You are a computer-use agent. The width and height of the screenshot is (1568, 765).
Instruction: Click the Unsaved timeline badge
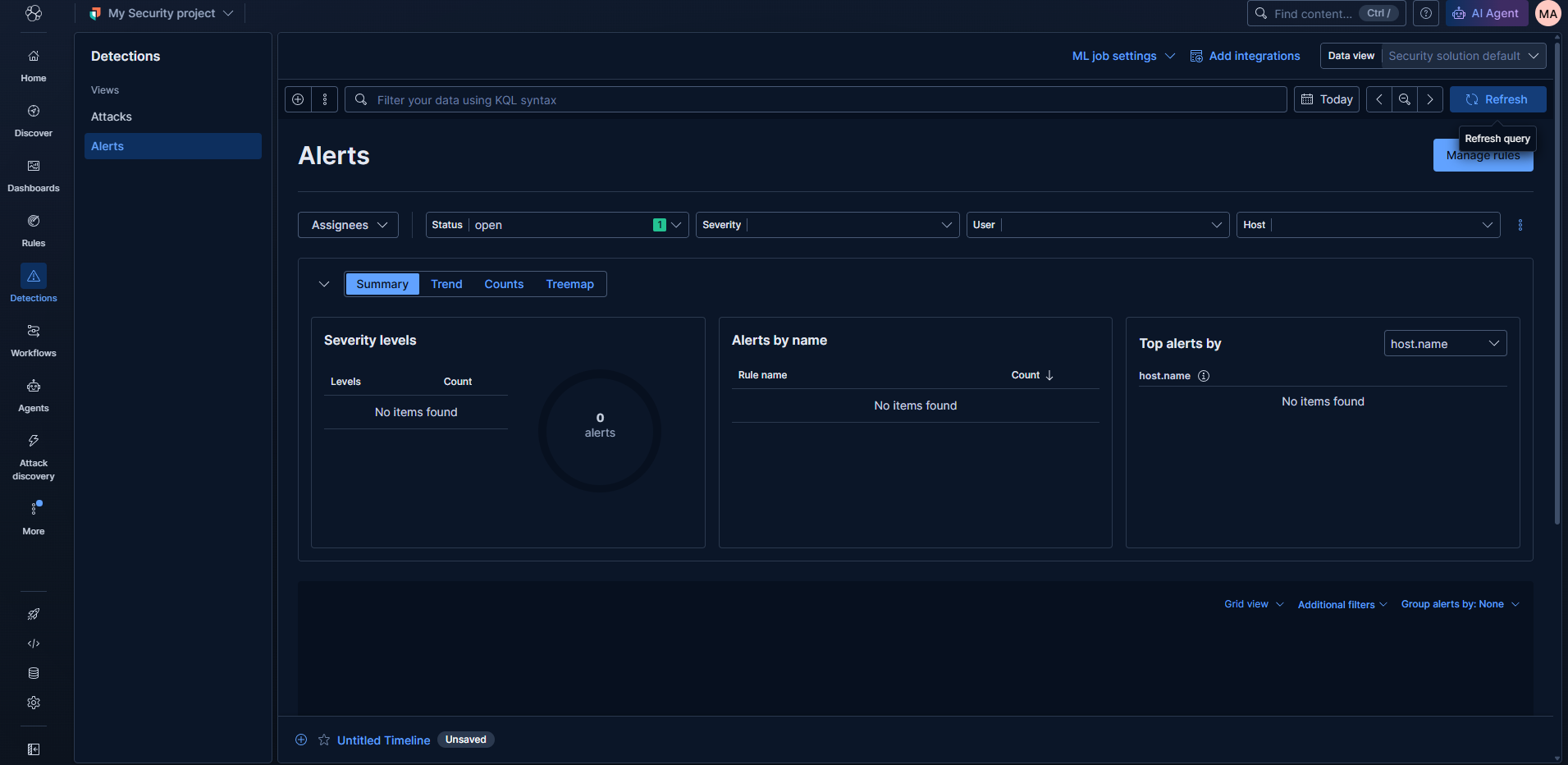(x=466, y=740)
